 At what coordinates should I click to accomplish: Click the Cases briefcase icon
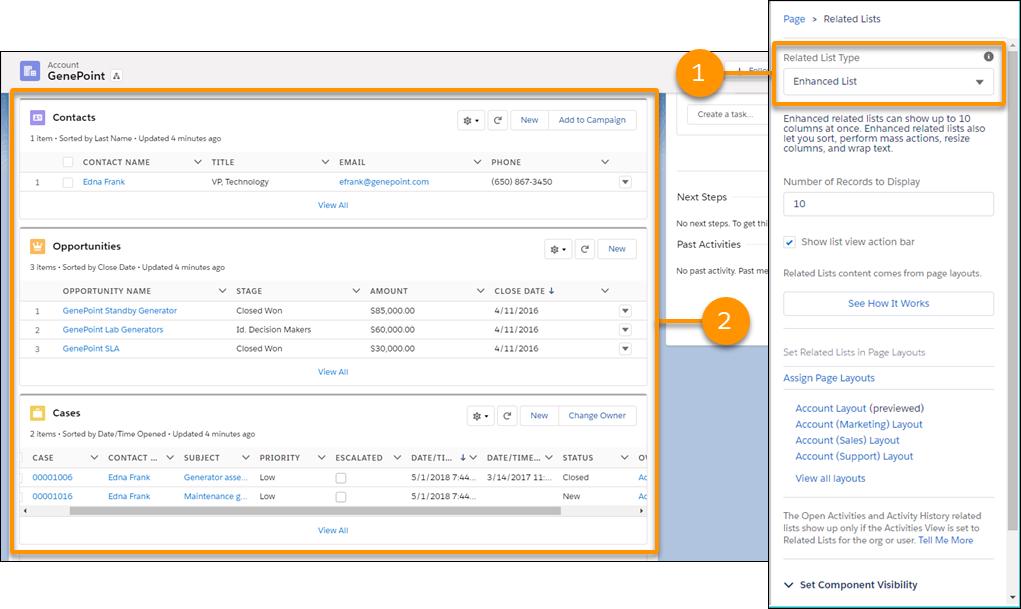[38, 413]
